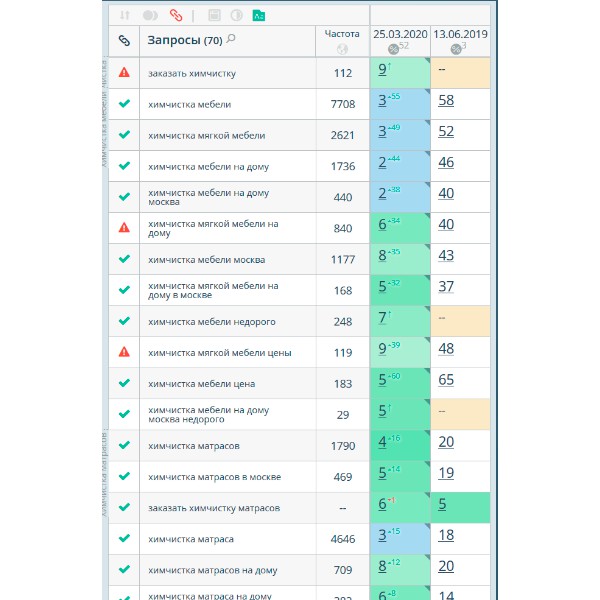Viewport: 600px width, 600px height.
Task: Open position 58 link for химчистка мебели
Action: click(446, 101)
